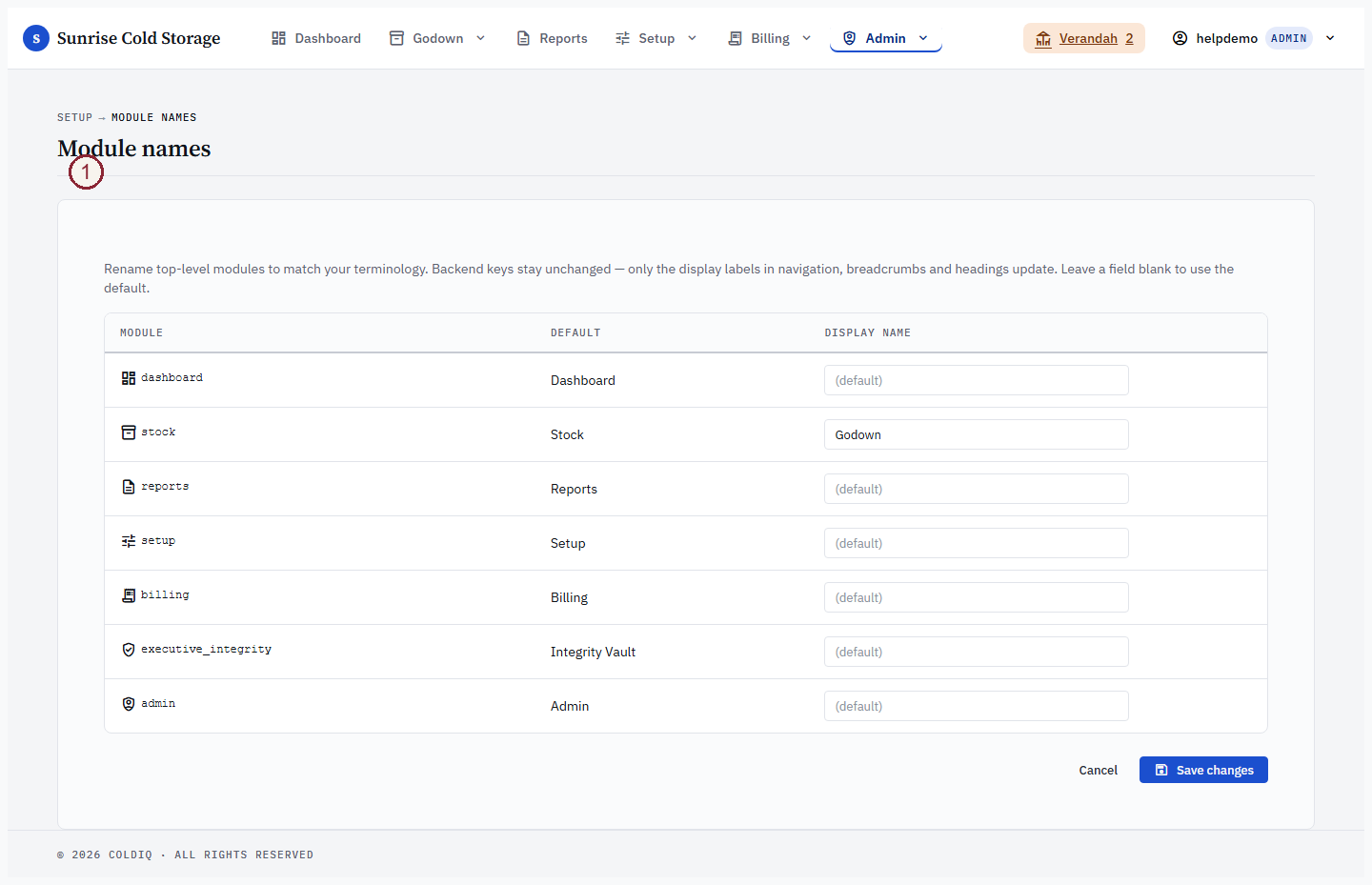This screenshot has width=1372, height=885.
Task: Click the reports row document icon
Action: 129,487
